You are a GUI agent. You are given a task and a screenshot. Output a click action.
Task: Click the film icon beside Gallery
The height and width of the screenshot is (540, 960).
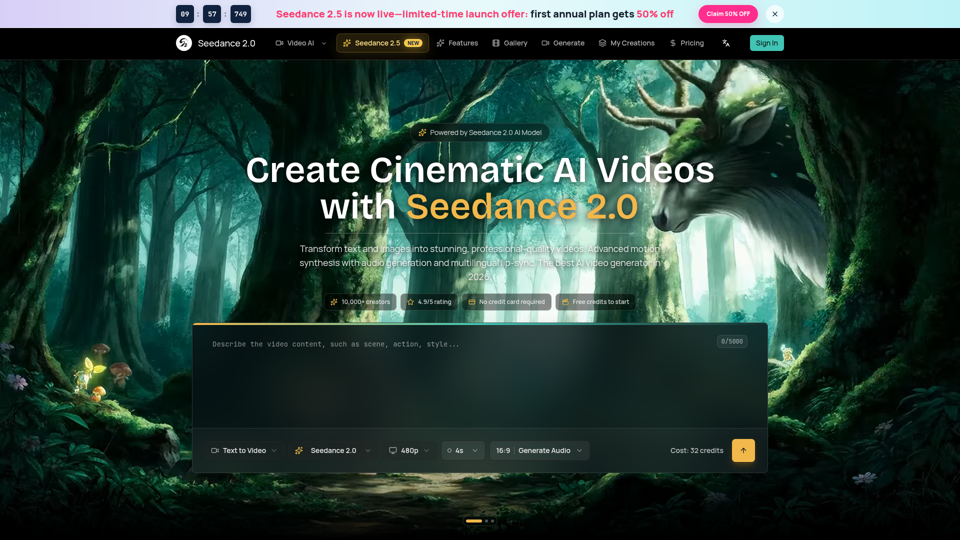[496, 43]
